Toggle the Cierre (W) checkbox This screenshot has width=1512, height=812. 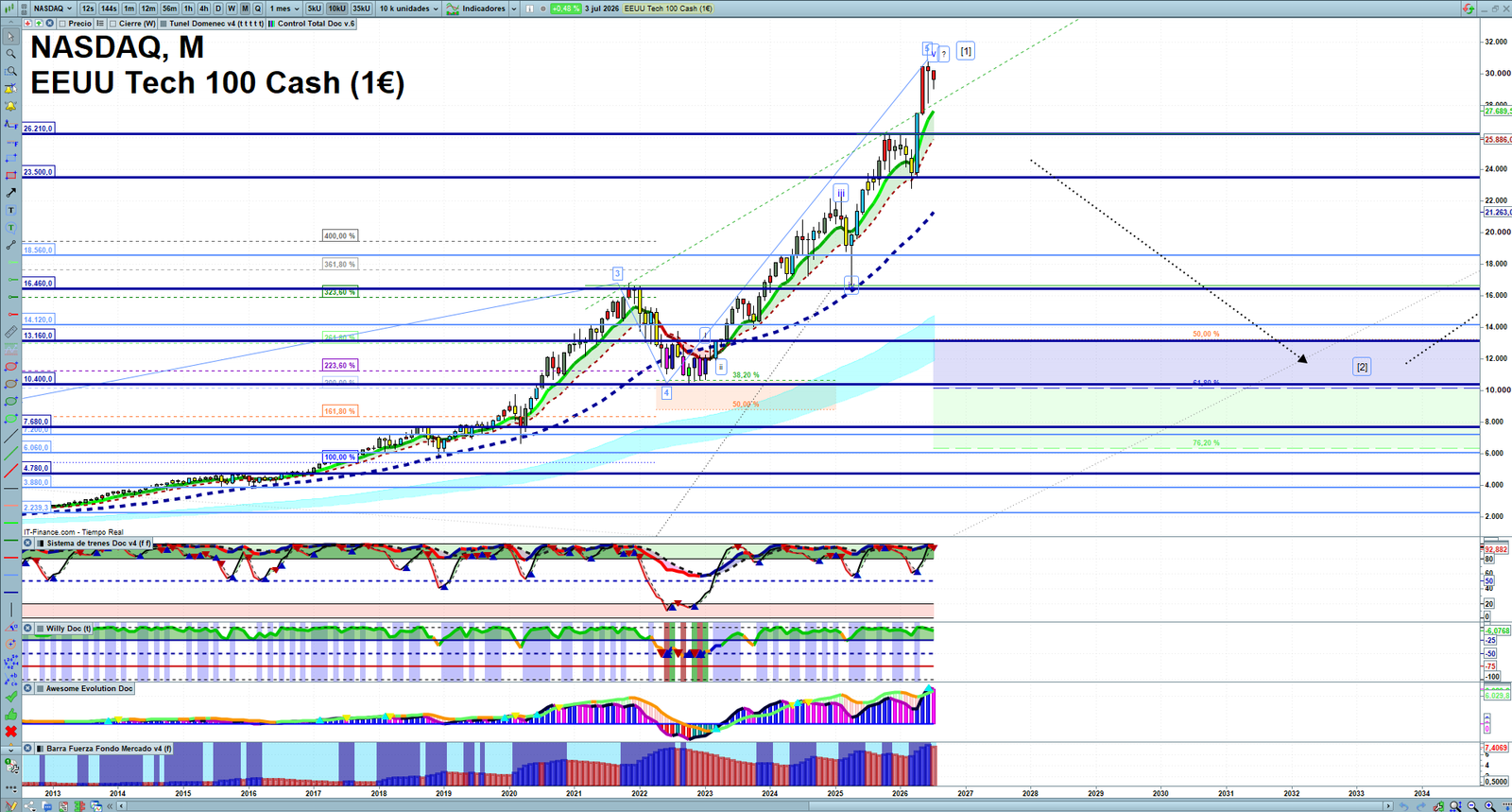112,24
